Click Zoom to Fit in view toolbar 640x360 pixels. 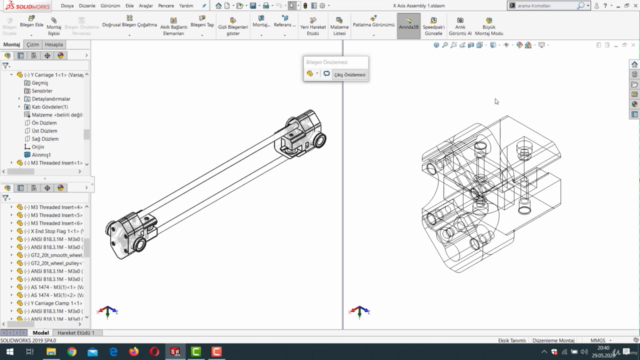coord(445,45)
